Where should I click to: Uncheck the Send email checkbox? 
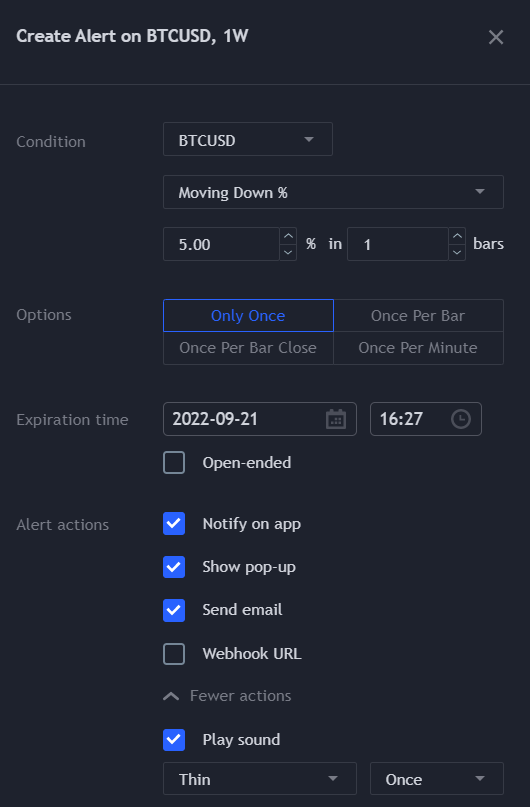coord(174,610)
